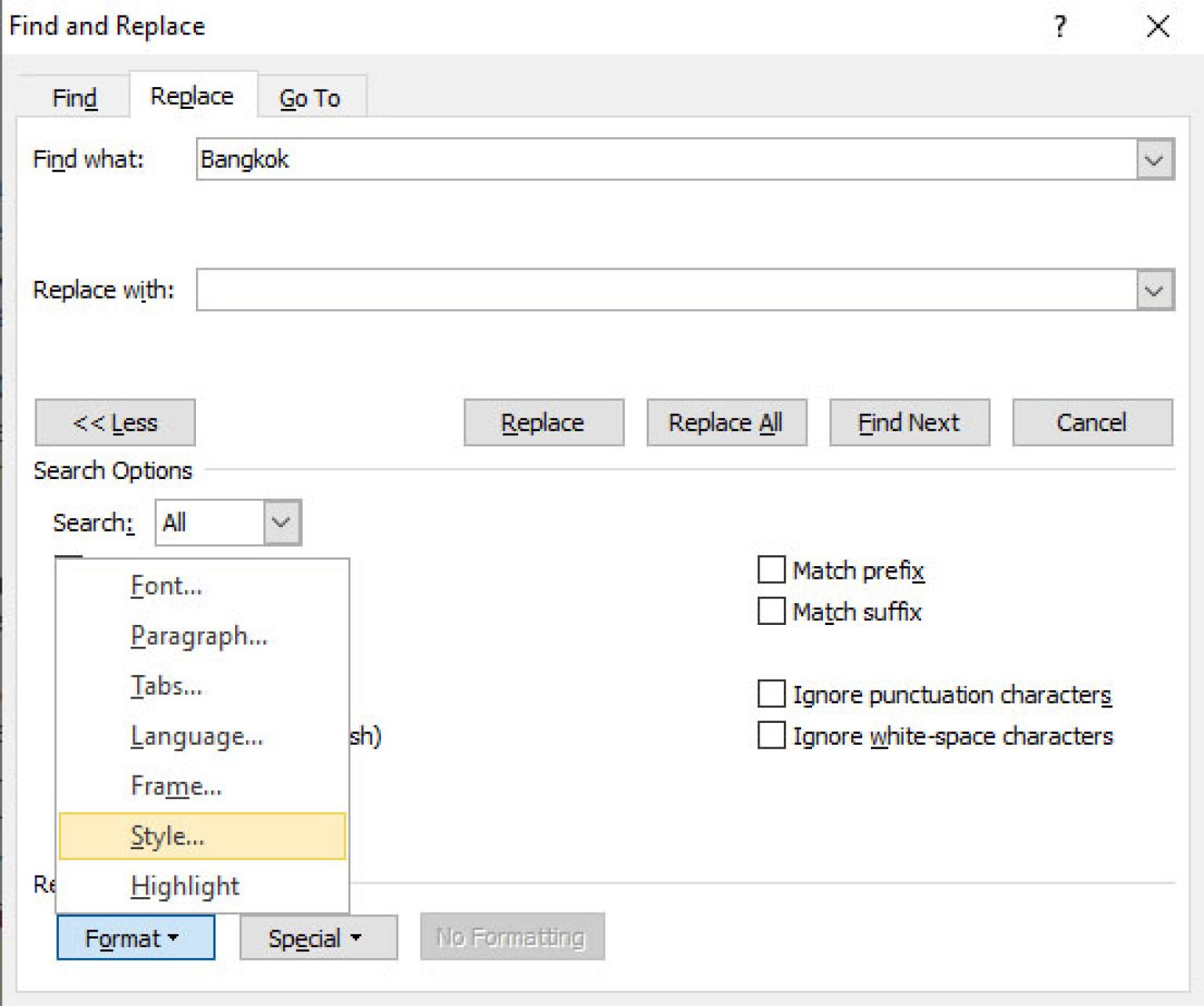
Task: Select Highlight from the Format menu
Action: tap(185, 886)
